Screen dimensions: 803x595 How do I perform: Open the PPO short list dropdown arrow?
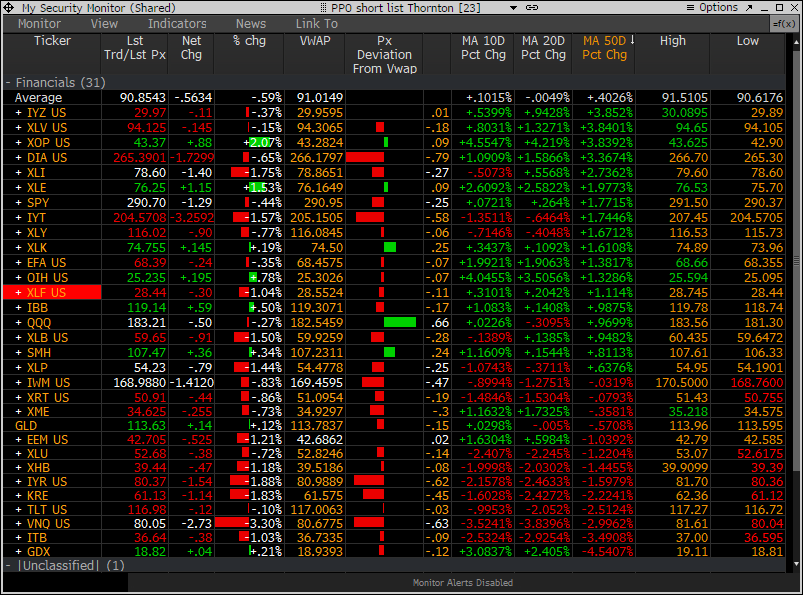[x=513, y=8]
